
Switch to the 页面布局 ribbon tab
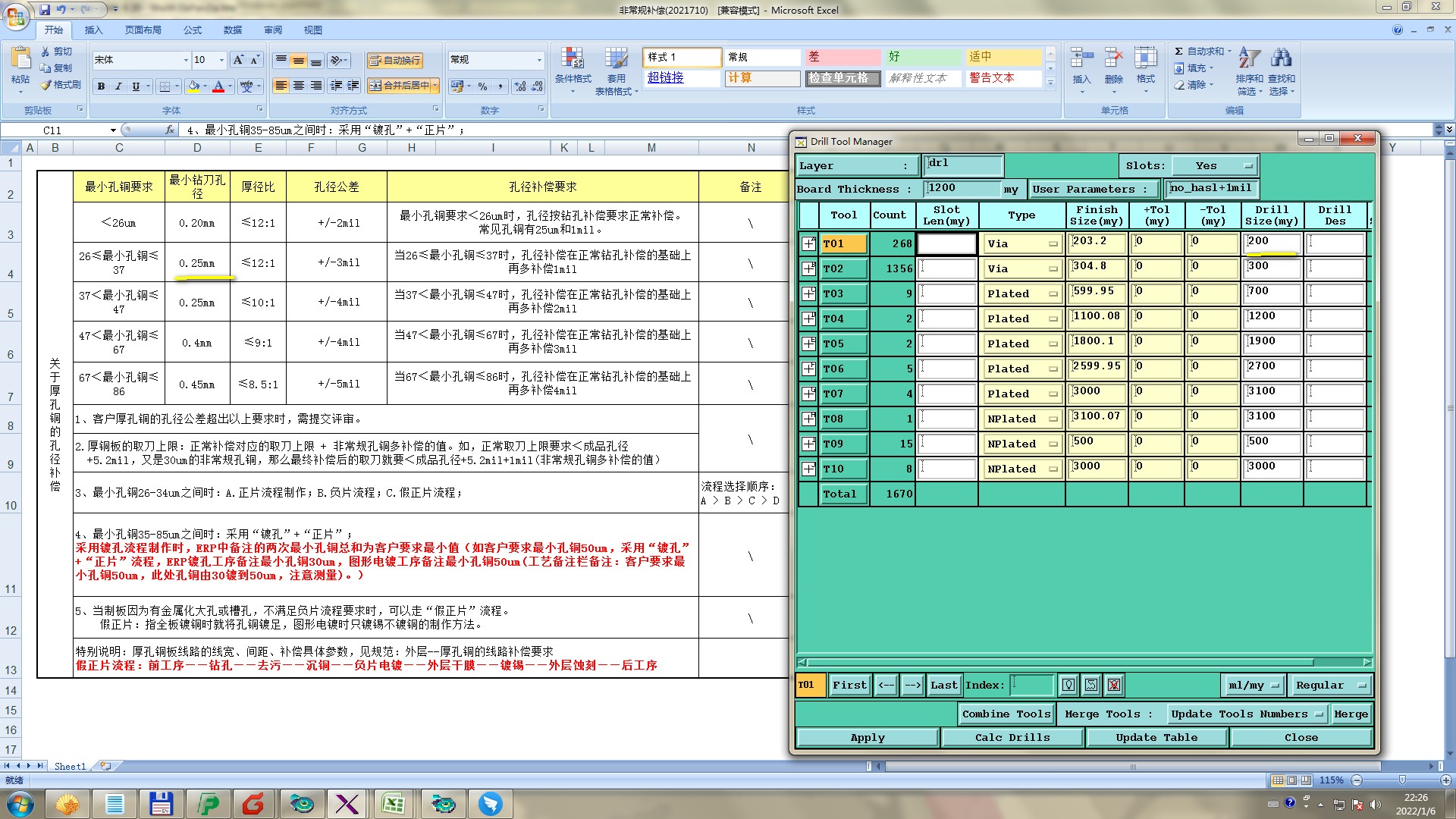tap(143, 30)
